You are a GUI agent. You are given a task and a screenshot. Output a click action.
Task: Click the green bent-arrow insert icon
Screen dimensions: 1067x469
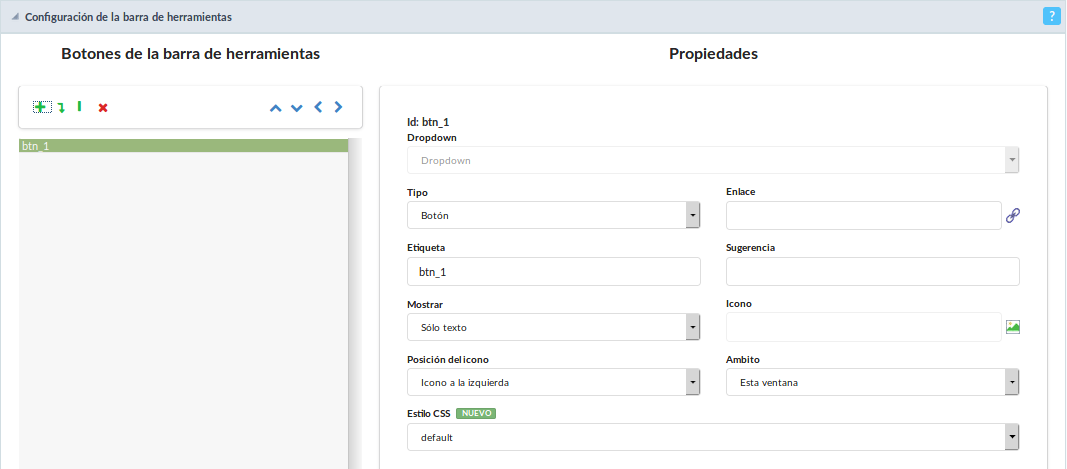tap(61, 108)
